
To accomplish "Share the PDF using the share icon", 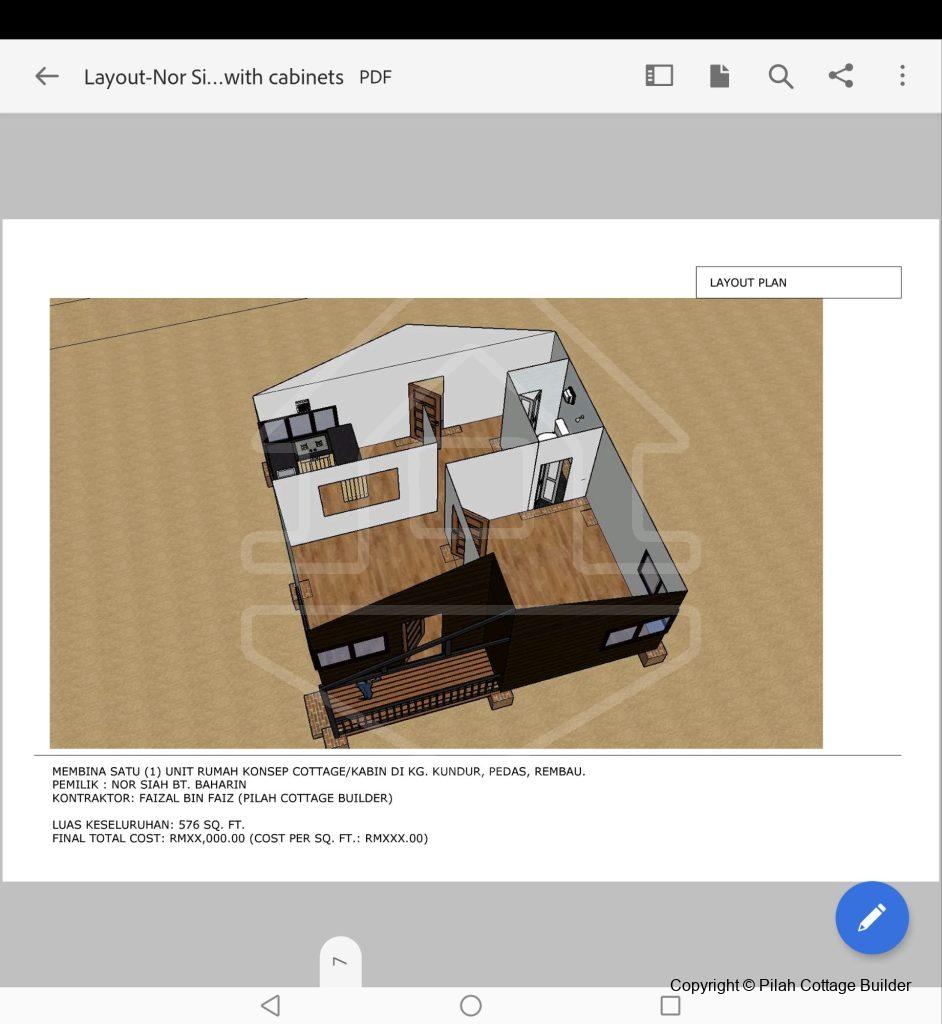I will point(841,76).
